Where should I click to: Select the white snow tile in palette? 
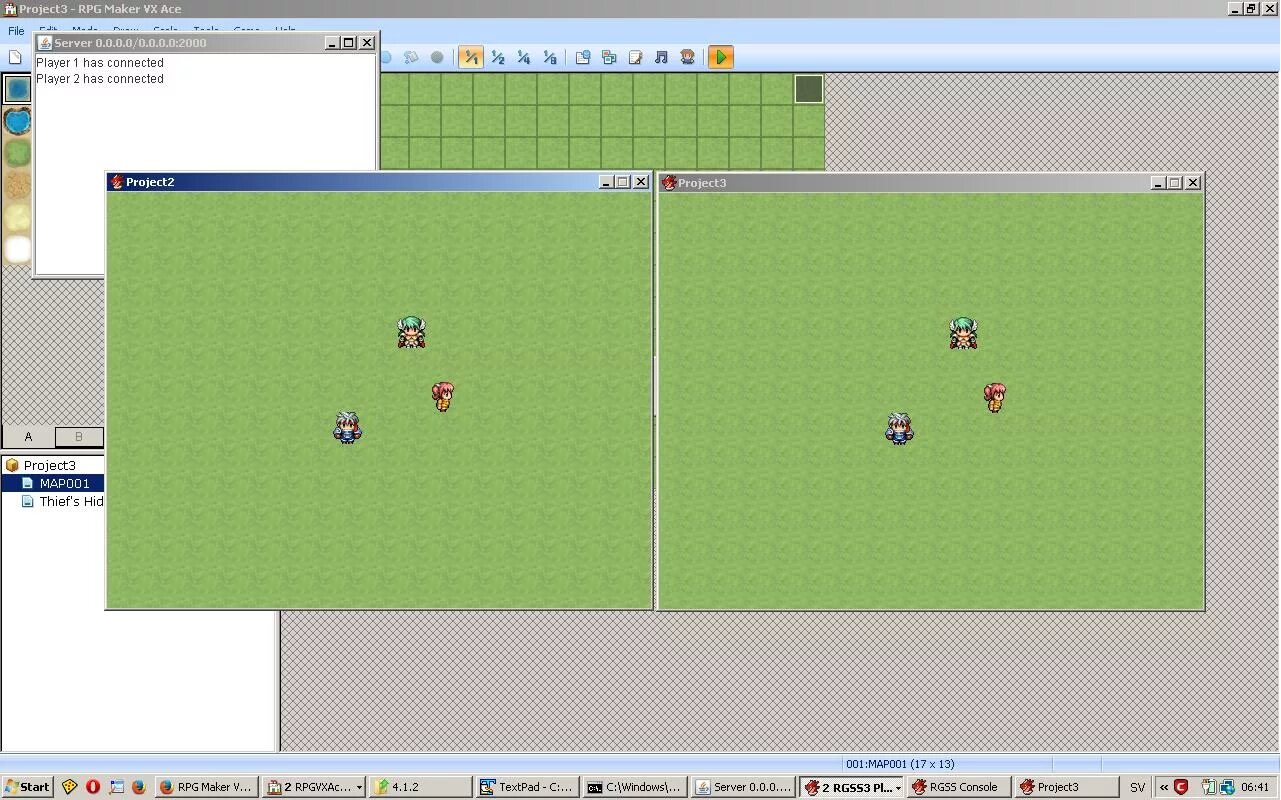tap(17, 249)
